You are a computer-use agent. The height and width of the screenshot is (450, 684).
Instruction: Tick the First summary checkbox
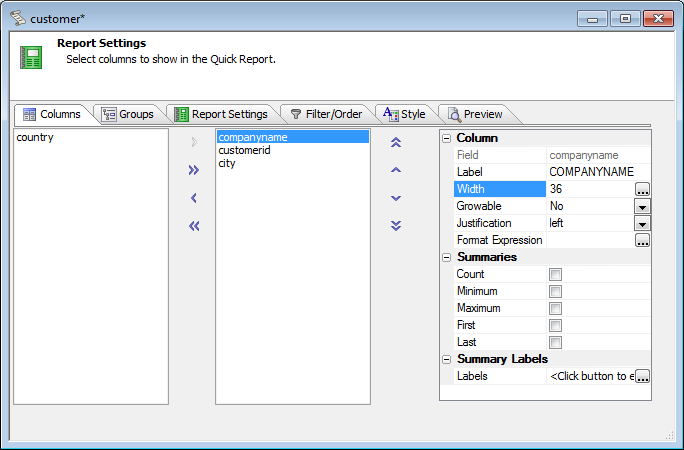click(555, 325)
